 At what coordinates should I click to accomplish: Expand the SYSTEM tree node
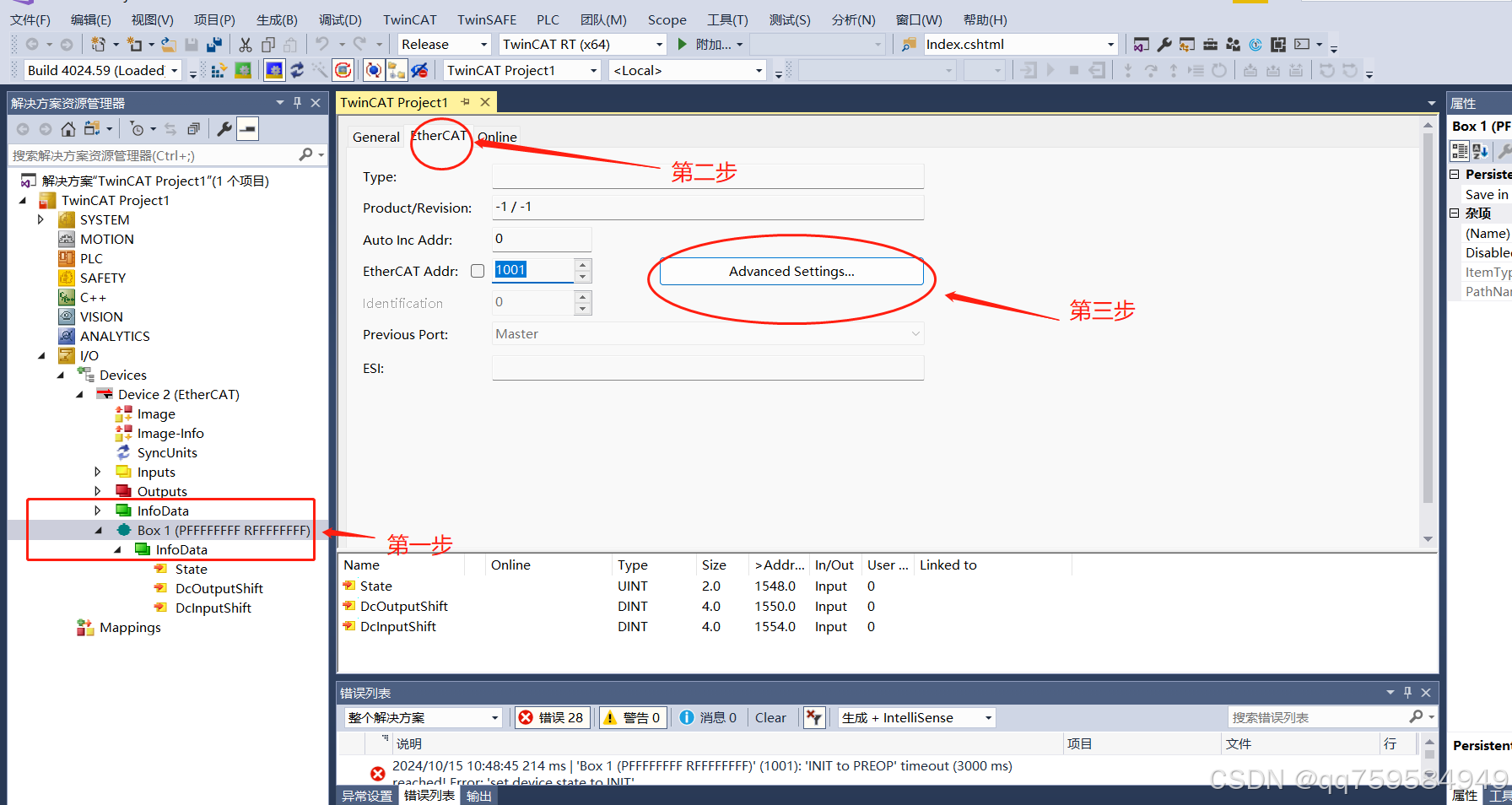(40, 219)
